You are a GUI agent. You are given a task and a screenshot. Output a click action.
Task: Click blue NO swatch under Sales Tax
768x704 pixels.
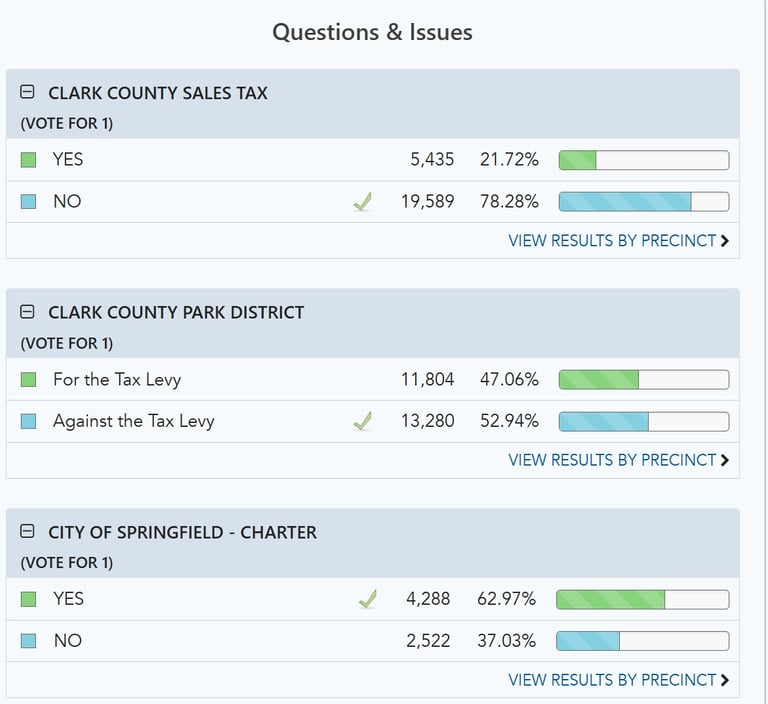[x=29, y=202]
